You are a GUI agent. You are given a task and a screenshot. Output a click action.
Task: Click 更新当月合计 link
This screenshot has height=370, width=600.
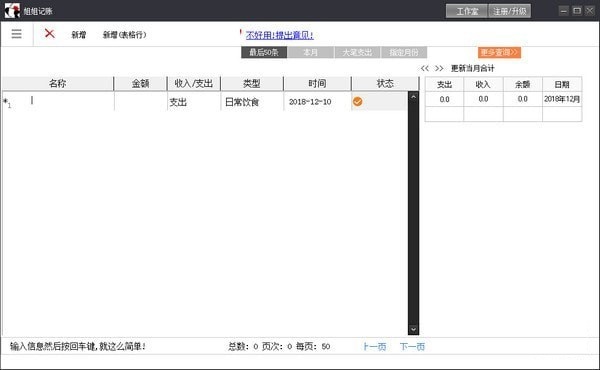[x=473, y=68]
